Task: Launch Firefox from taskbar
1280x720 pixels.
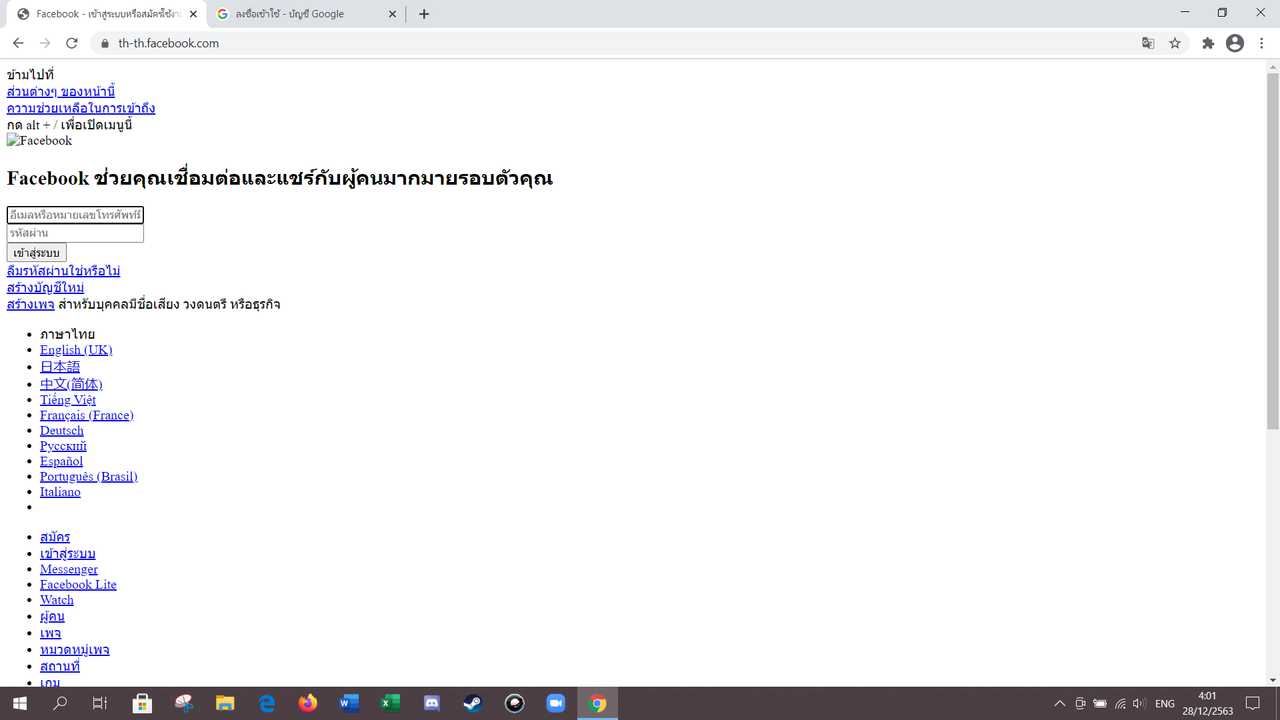Action: pos(308,703)
